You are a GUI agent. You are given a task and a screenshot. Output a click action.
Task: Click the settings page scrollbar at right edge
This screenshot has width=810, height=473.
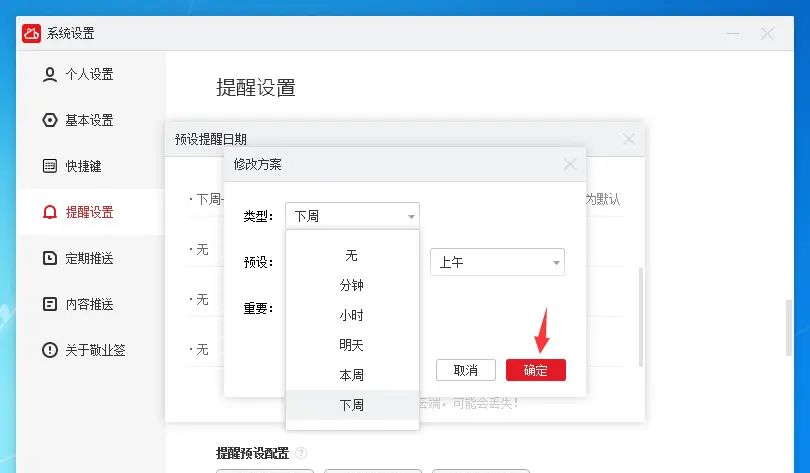coord(789,327)
